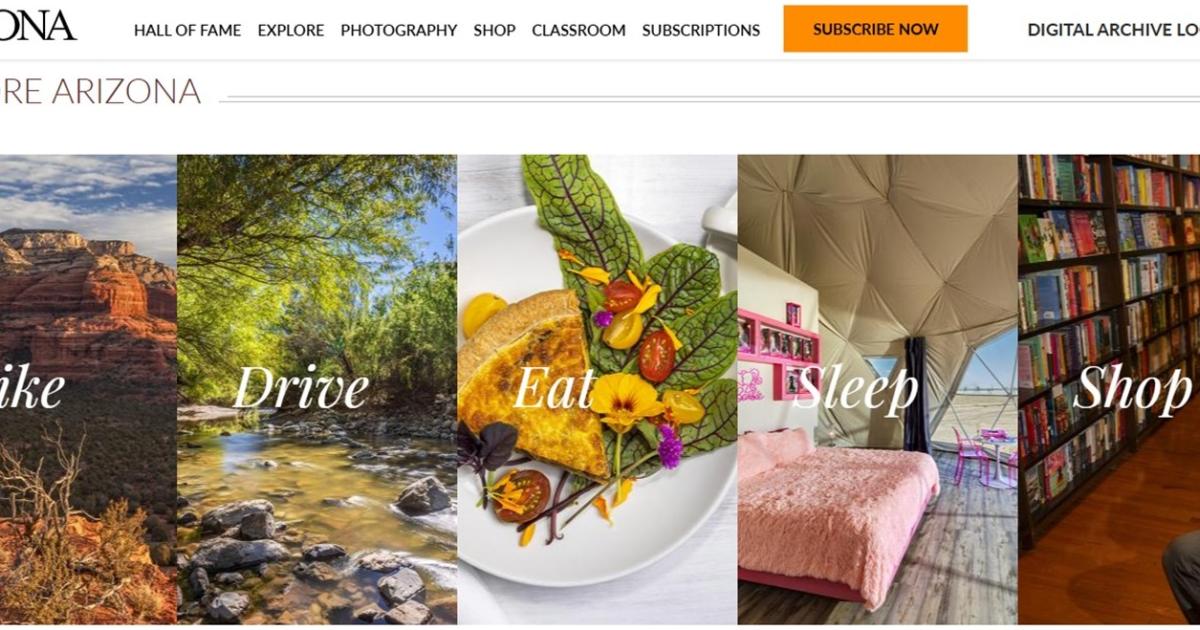This screenshot has width=1200, height=630.
Task: Open the Classroom navigation link
Action: [579, 30]
